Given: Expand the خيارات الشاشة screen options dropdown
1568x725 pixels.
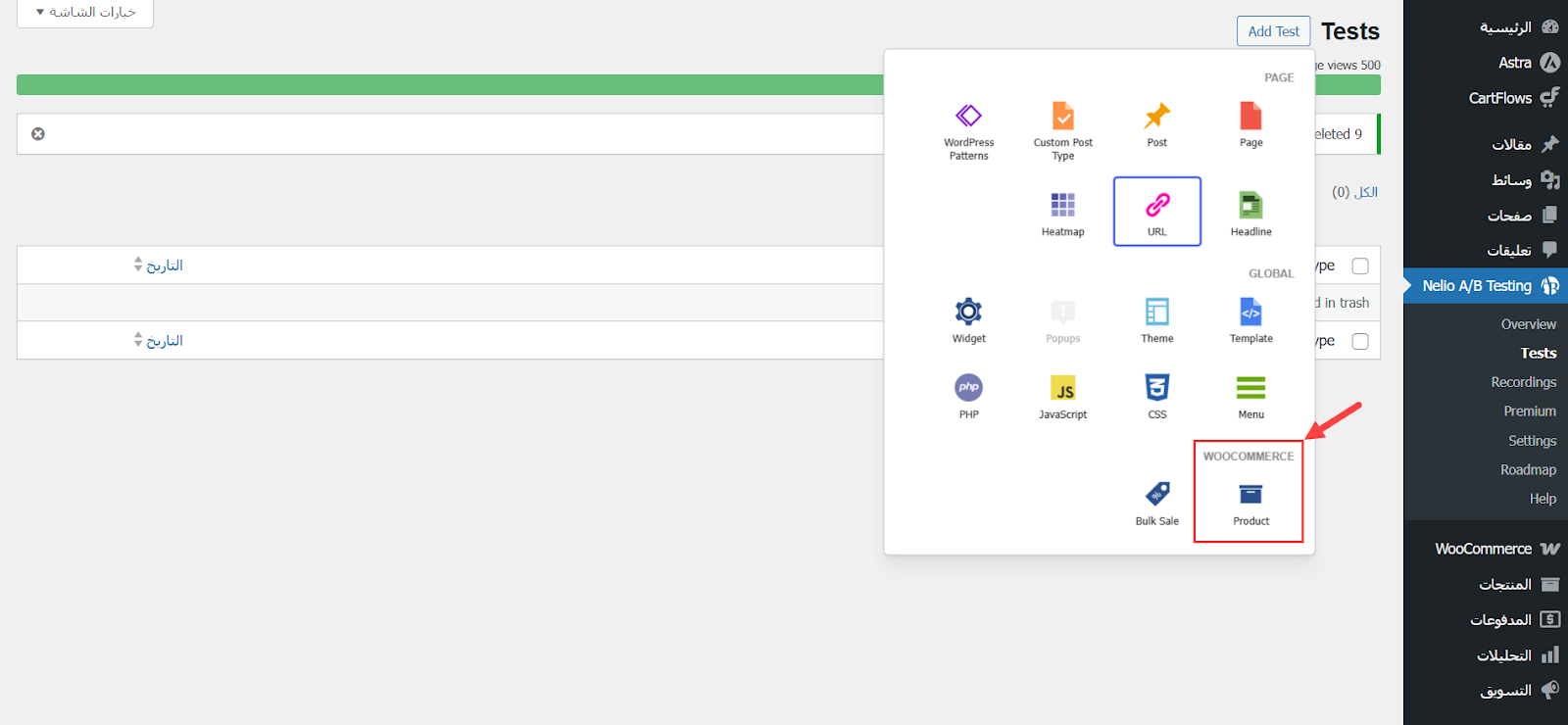Looking at the screenshot, I should [x=85, y=13].
